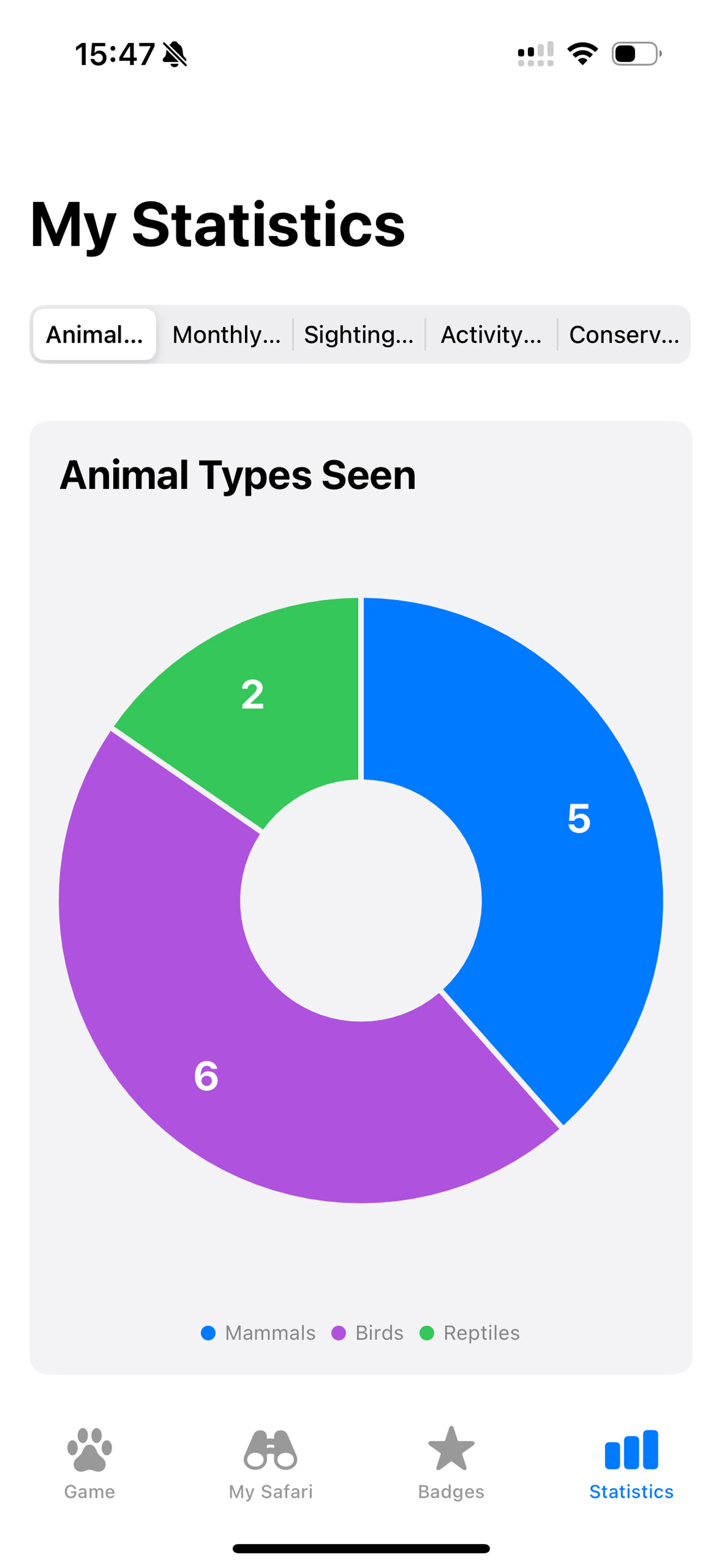The height and width of the screenshot is (1568, 722).
Task: Tap the battery indicator icon
Action: click(x=636, y=54)
